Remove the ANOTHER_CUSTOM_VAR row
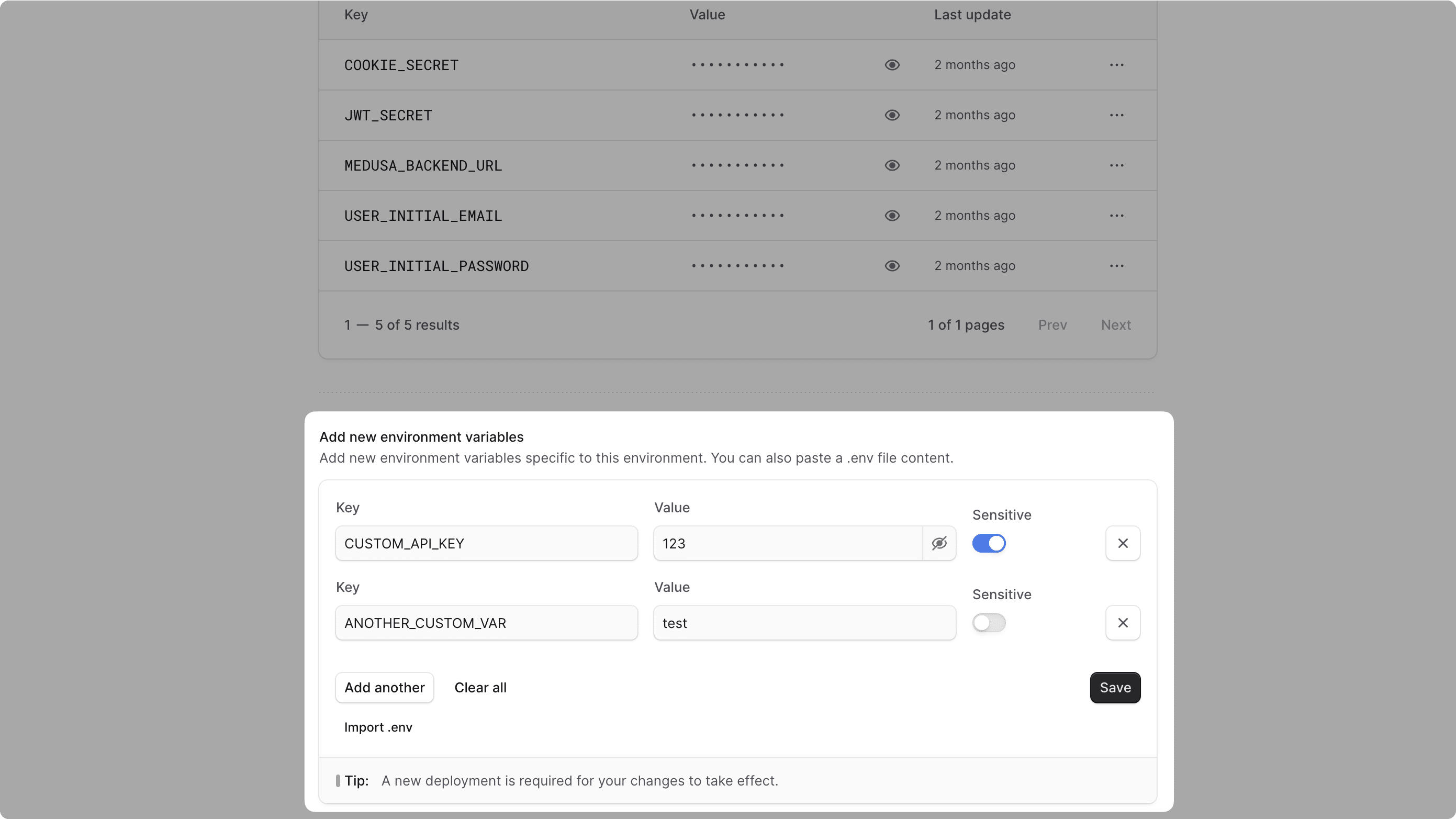Screen dimensions: 1456x819 1123,622
